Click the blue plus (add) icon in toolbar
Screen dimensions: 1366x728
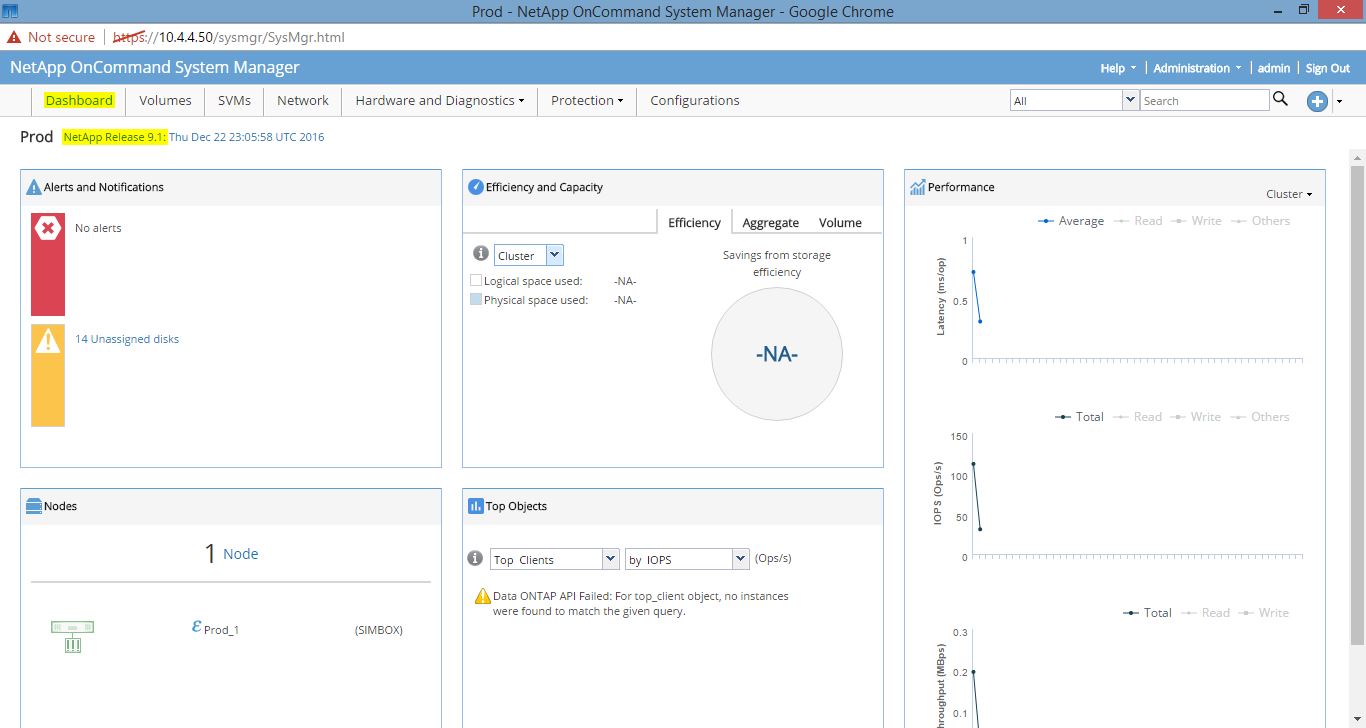pos(1317,100)
